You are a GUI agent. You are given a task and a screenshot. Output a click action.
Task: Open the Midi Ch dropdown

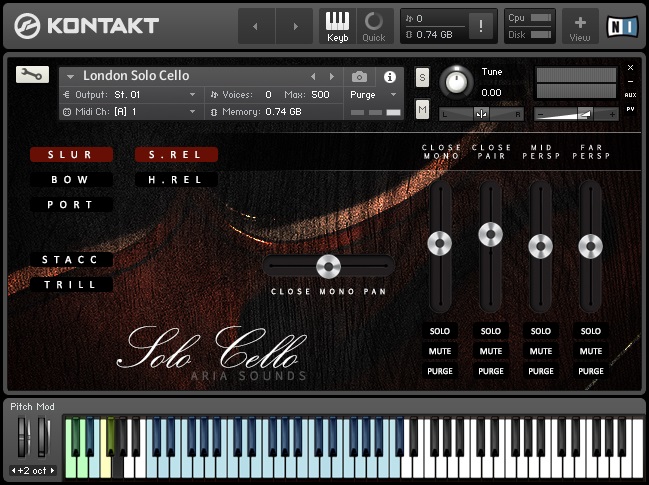pyautogui.click(x=132, y=112)
